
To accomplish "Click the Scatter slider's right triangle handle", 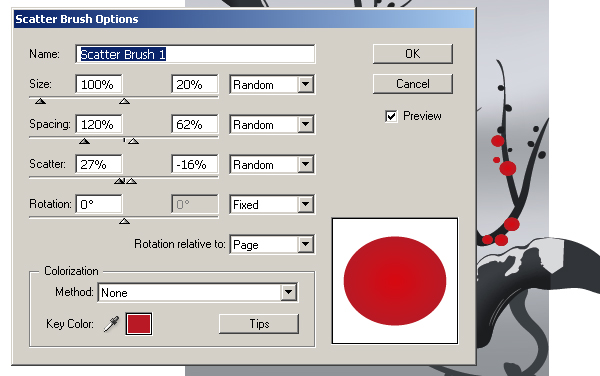I will click(132, 181).
